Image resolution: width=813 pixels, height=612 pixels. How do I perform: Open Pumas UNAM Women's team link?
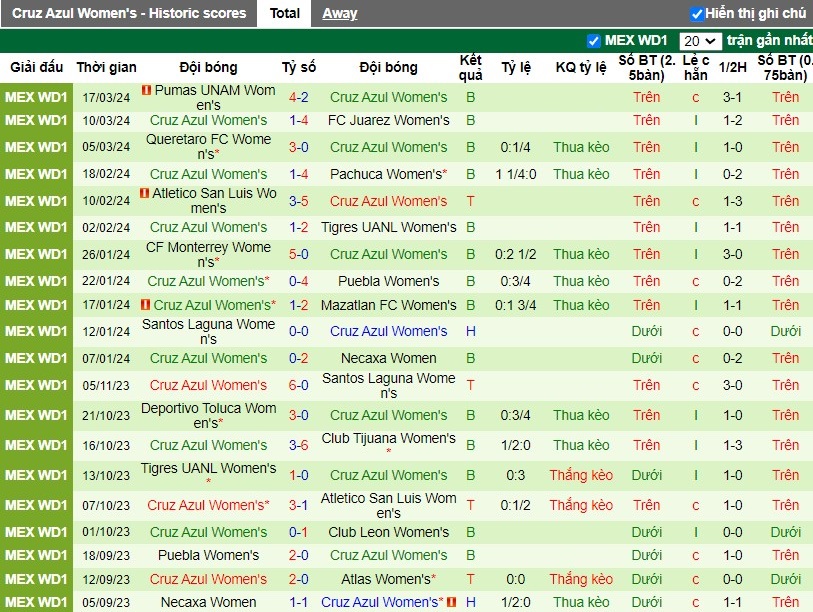click(208, 98)
